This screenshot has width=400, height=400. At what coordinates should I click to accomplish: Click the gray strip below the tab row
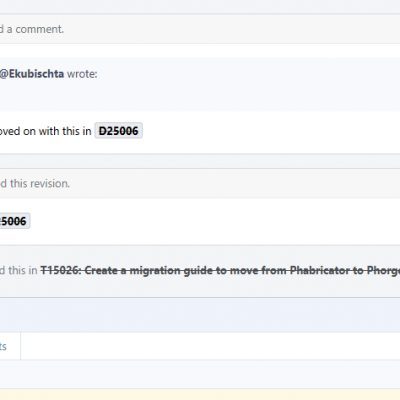[x=200, y=374]
